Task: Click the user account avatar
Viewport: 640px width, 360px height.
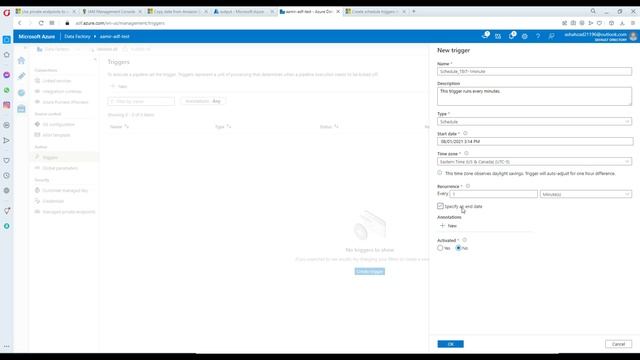Action: click(633, 36)
